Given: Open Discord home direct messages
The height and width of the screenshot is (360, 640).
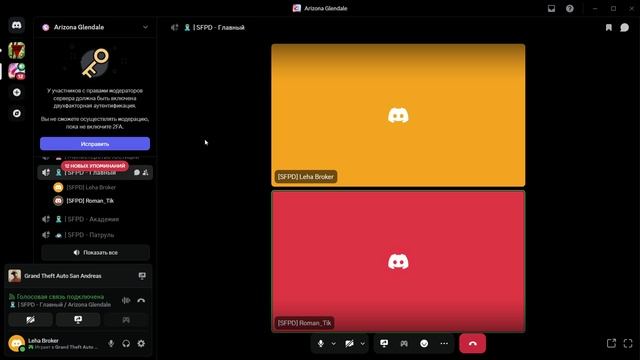Looking at the screenshot, I should [x=16, y=25].
